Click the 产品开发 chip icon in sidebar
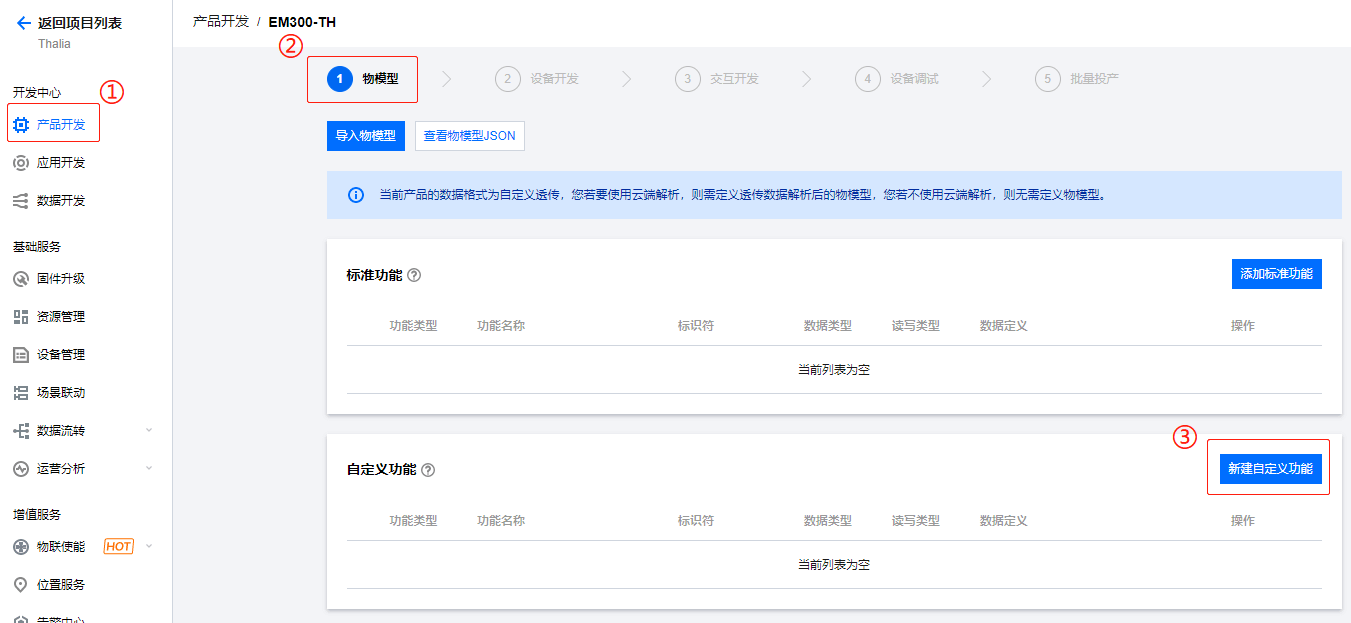Image resolution: width=1351 pixels, height=623 pixels. click(x=21, y=125)
